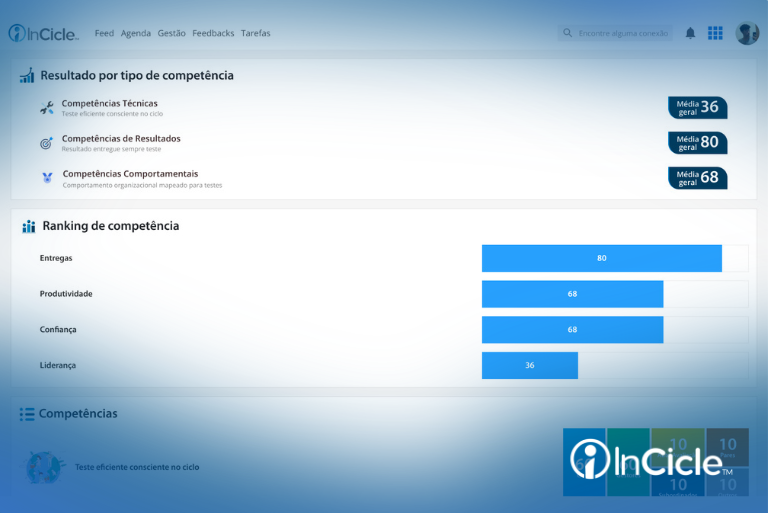
Task: Select 'Teste eficiente consciente no ciclo' in Competências list
Action: [x=137, y=467]
